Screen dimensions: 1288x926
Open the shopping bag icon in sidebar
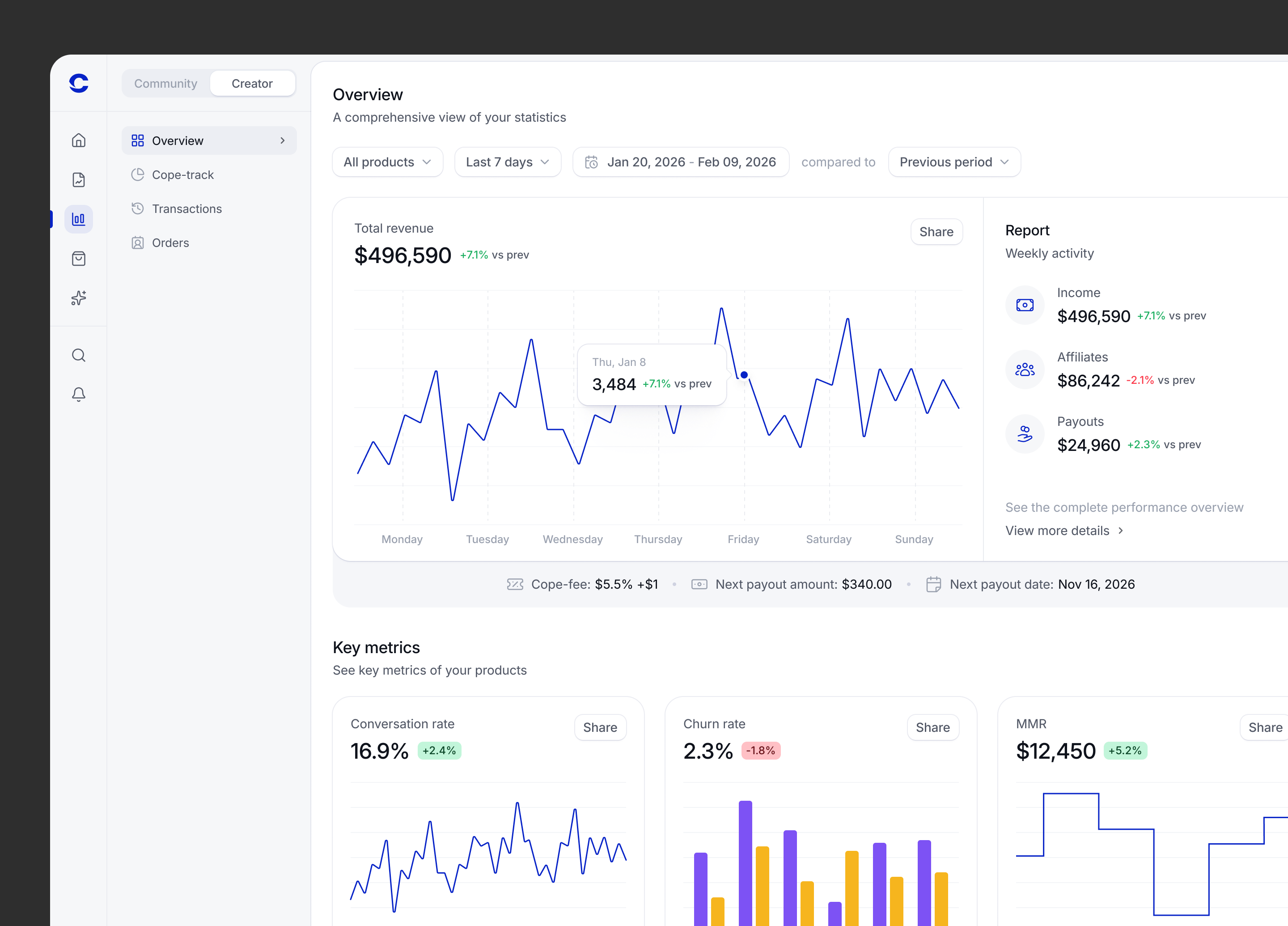point(78,259)
